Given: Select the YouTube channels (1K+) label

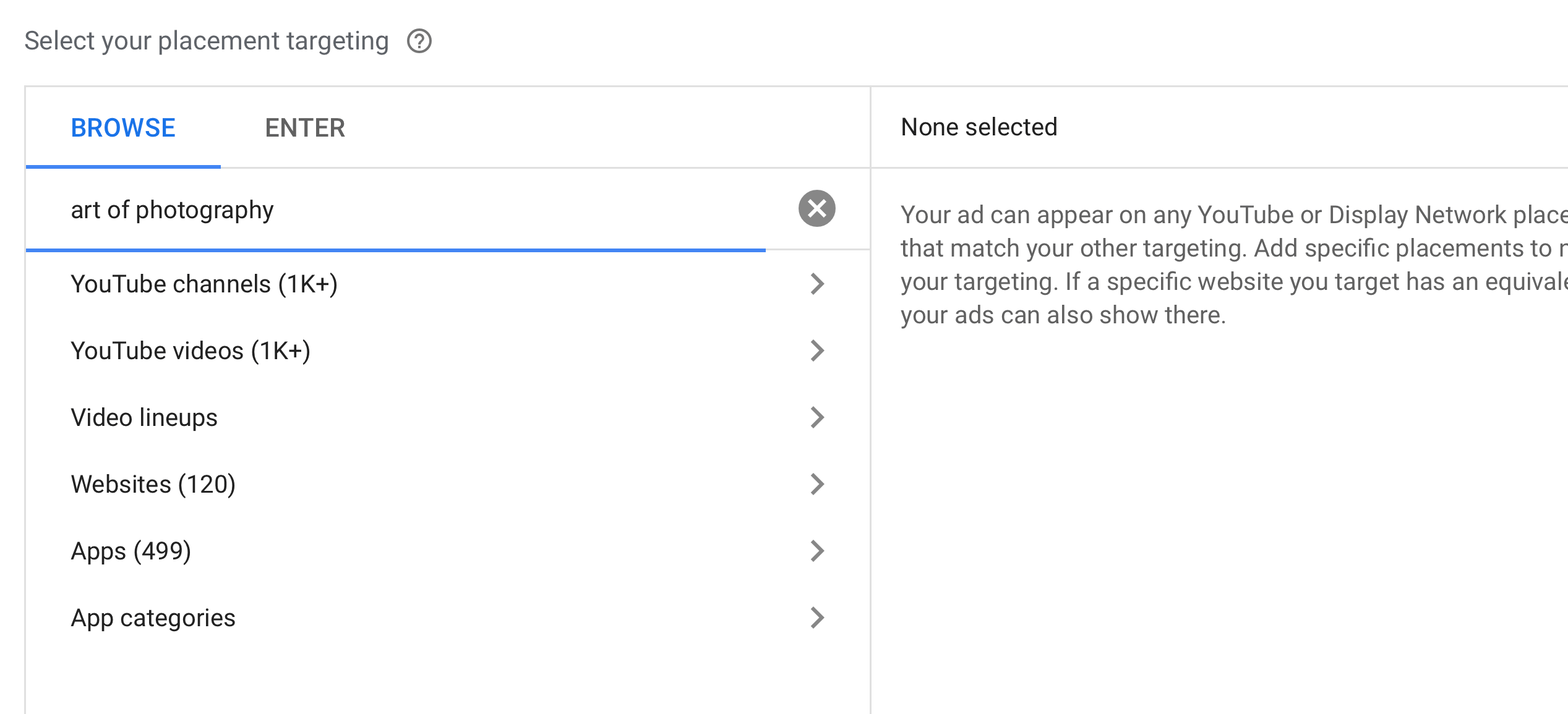Looking at the screenshot, I should tap(204, 284).
